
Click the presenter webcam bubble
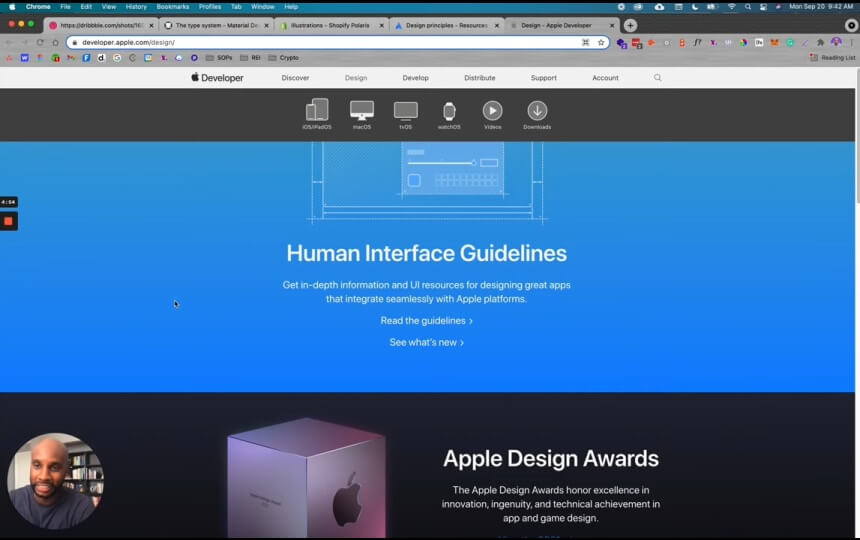[x=55, y=481]
